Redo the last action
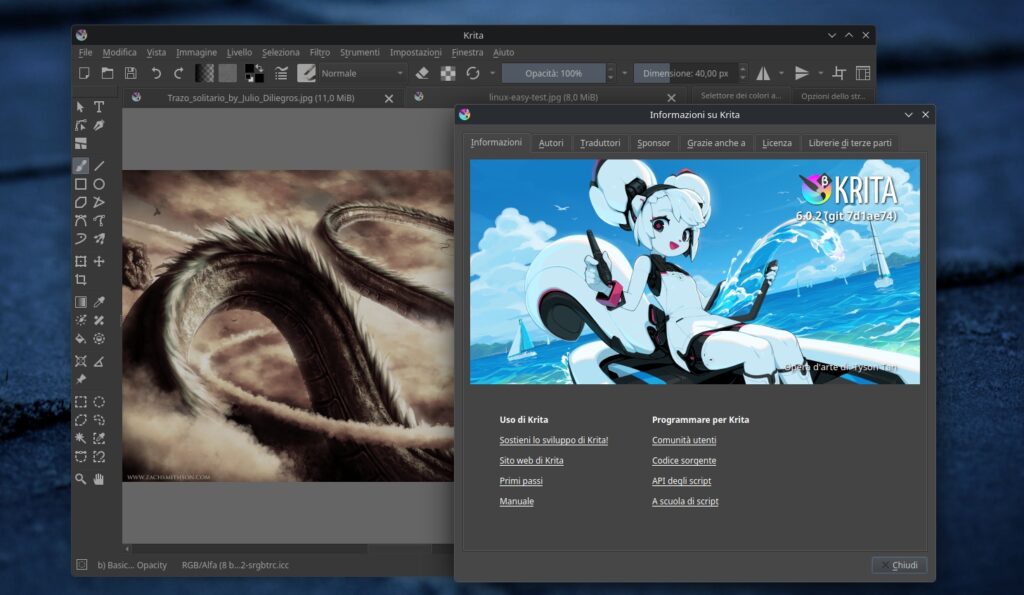The height and width of the screenshot is (595, 1024). [178, 73]
